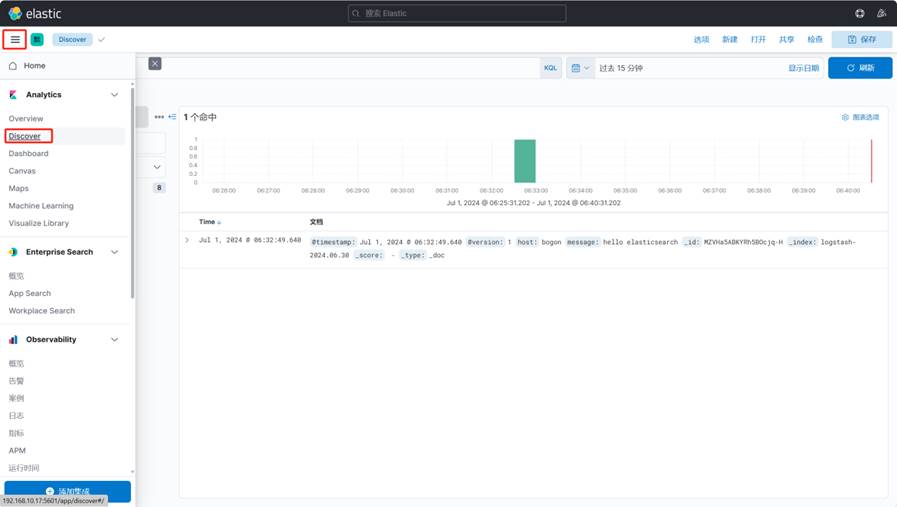Collapse the Enterprise Search section chevron
Viewport: 897px width, 507px height.
(114, 252)
